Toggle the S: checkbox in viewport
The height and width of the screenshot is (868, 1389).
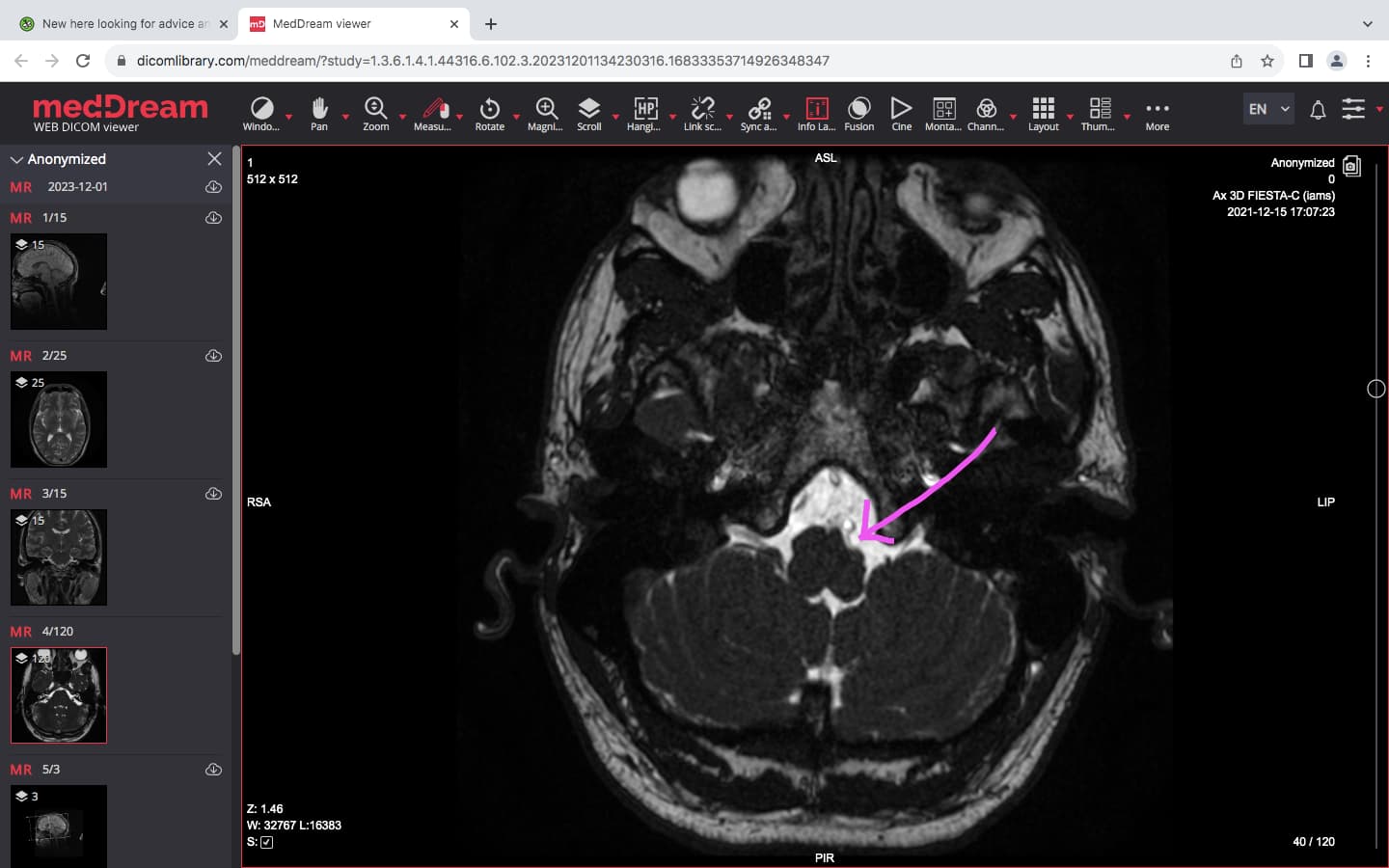tap(267, 842)
